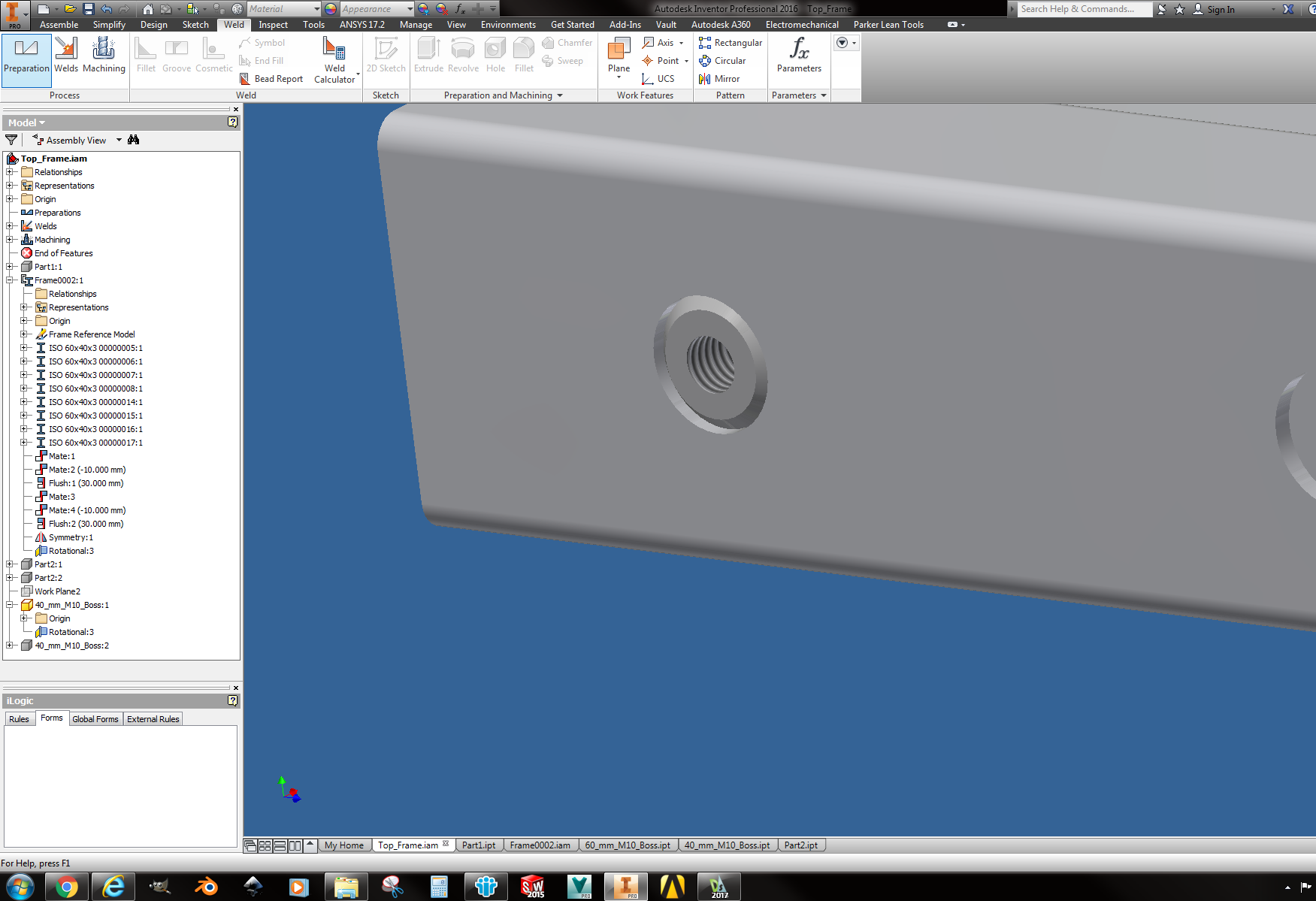Open the Material dropdown
The height and width of the screenshot is (901, 1316).
284,8
